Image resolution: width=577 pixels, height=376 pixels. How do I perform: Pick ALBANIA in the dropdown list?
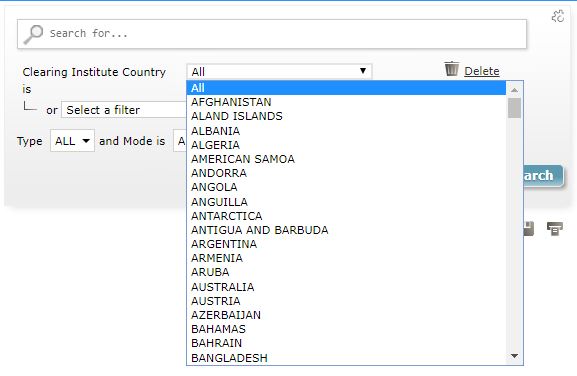coord(346,131)
